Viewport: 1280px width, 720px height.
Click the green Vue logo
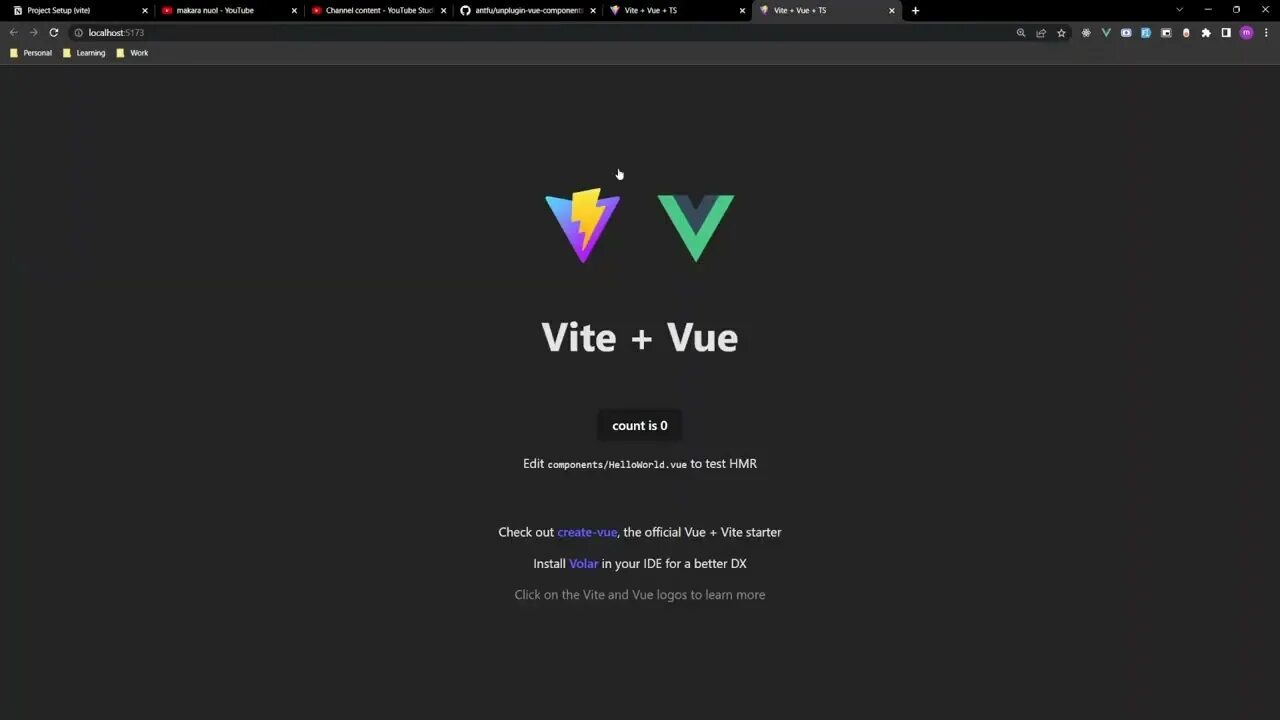pos(696,228)
